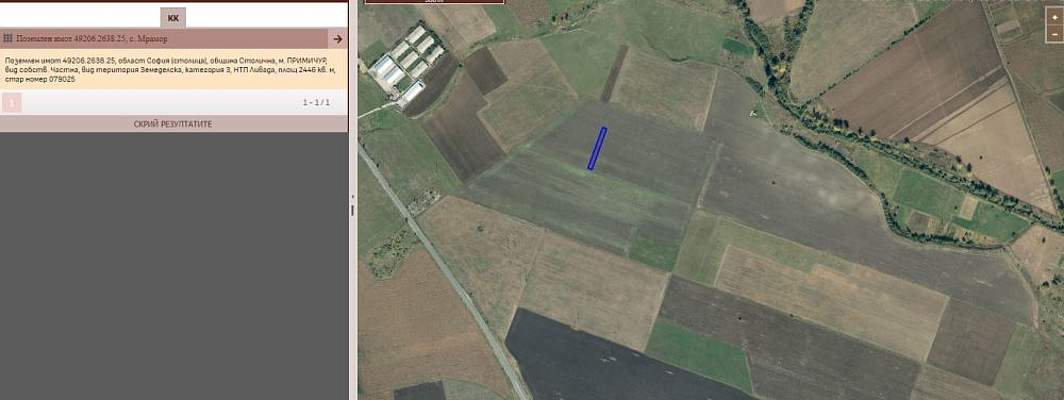This screenshot has width=1064, height=400.
Task: Zoom out the map with minus button
Action: (1055, 33)
